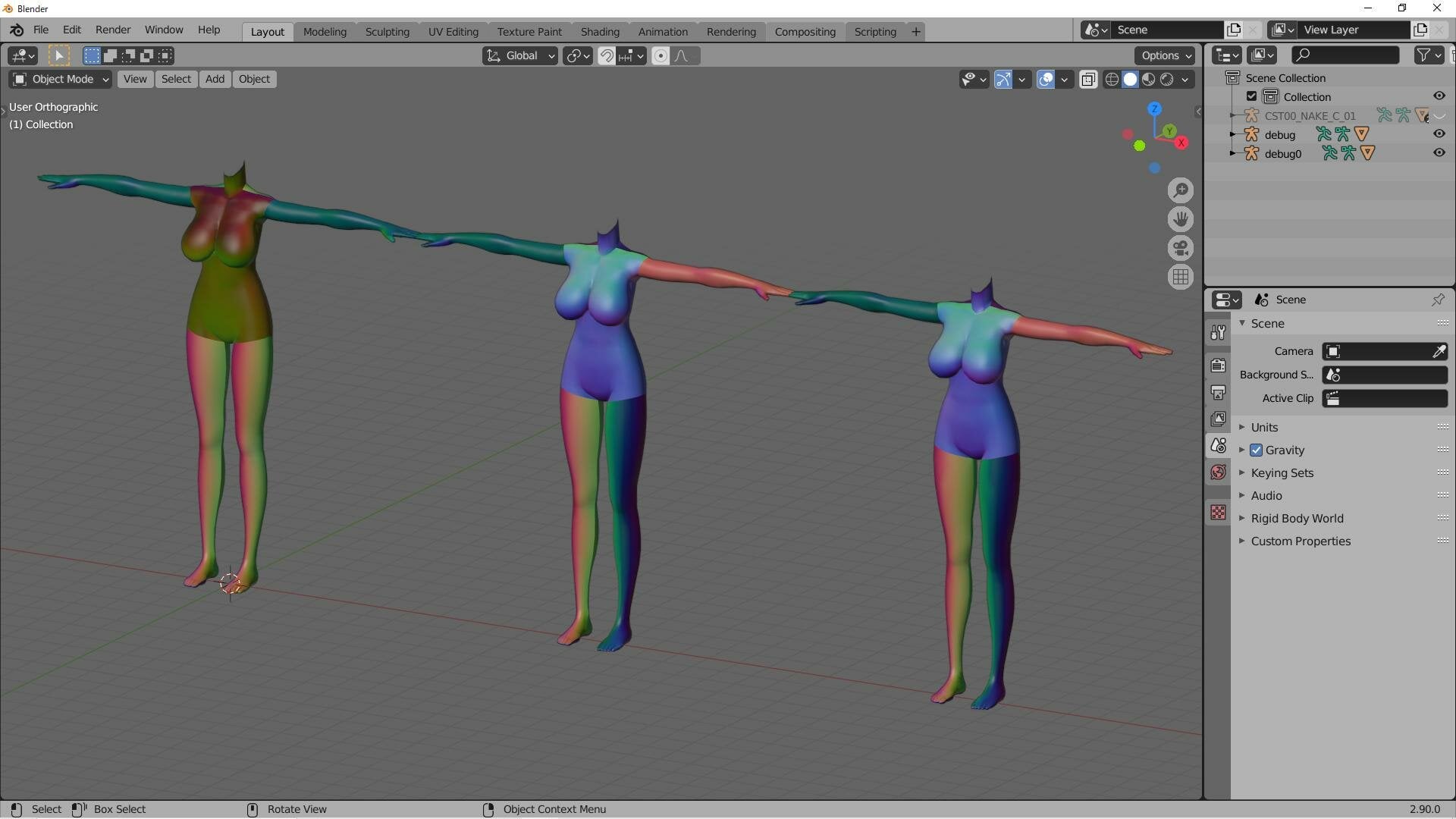The height and width of the screenshot is (819, 1456).
Task: Open the Object Mode dropdown
Action: (x=61, y=79)
